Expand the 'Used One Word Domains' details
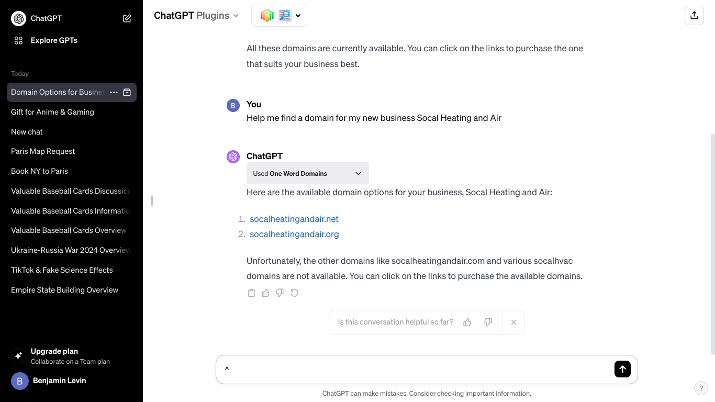This screenshot has height=402, width=715. pyautogui.click(x=307, y=173)
